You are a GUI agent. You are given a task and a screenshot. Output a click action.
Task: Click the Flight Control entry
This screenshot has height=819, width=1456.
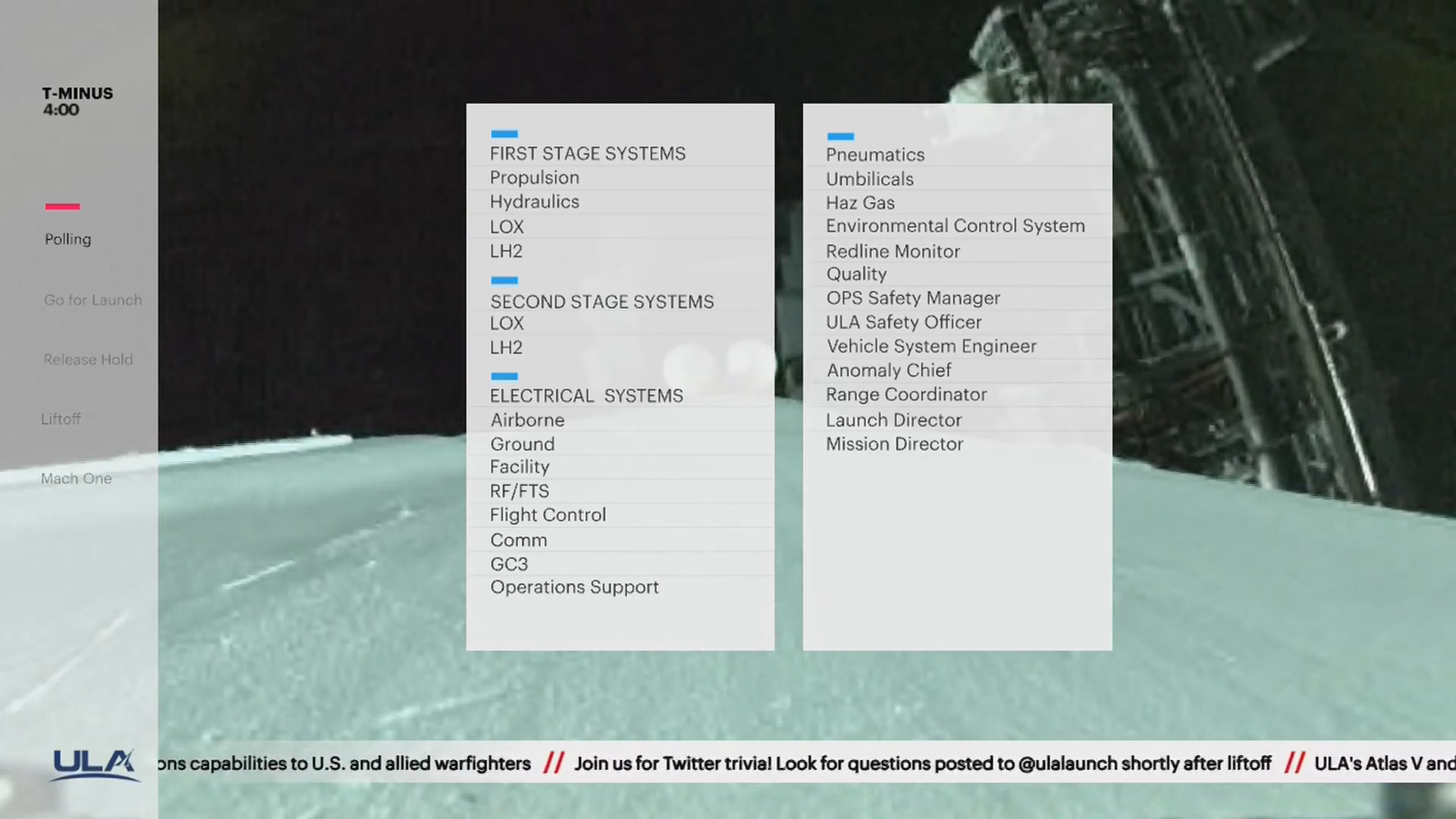pyautogui.click(x=548, y=515)
